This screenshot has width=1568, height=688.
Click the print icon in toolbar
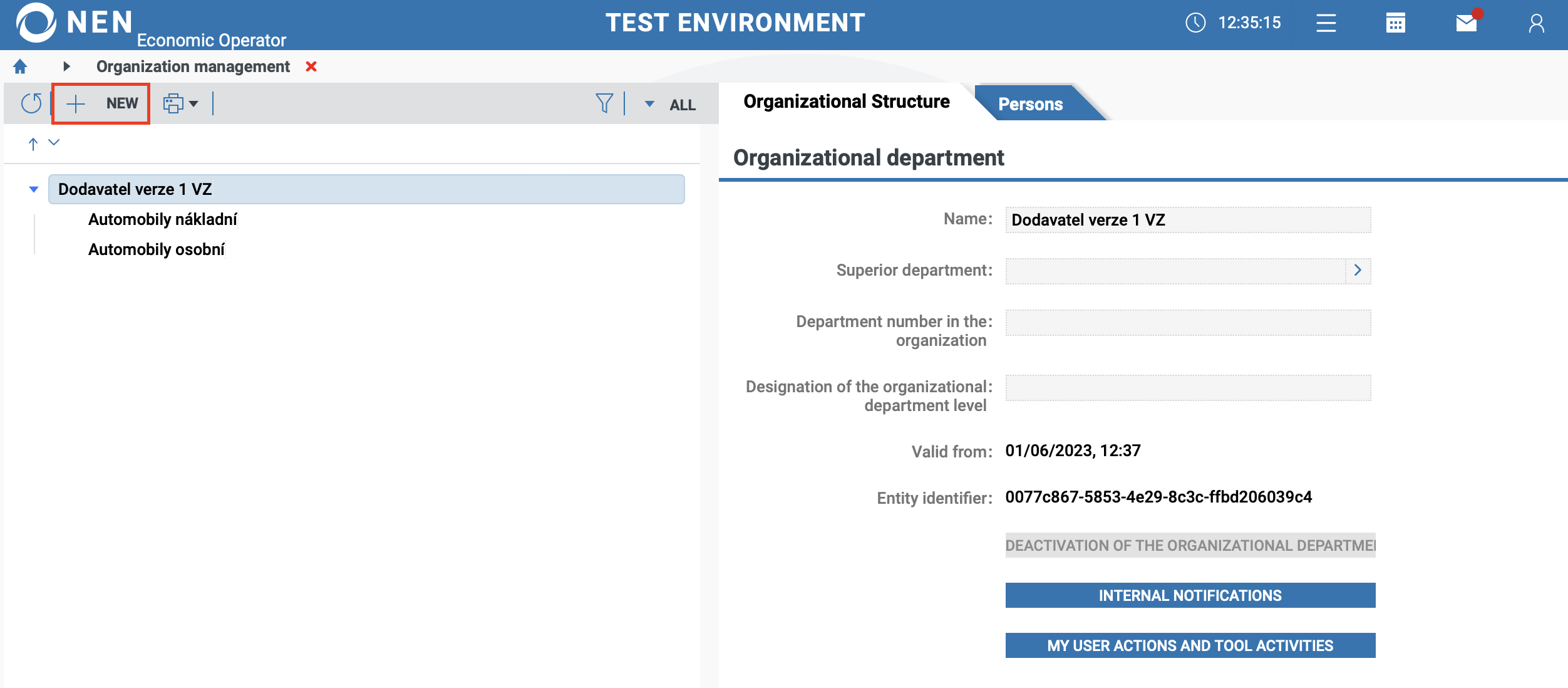pyautogui.click(x=173, y=103)
